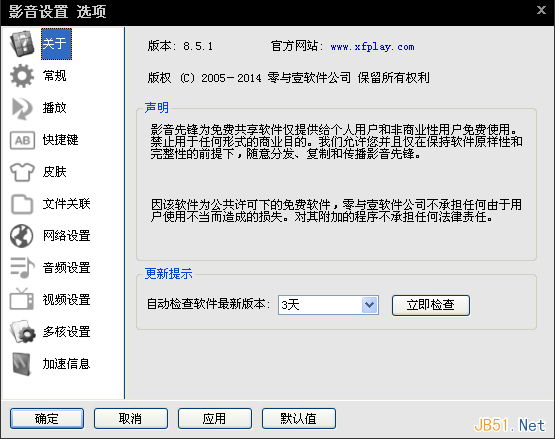
Task: Click the 取消 button
Action: point(131,418)
